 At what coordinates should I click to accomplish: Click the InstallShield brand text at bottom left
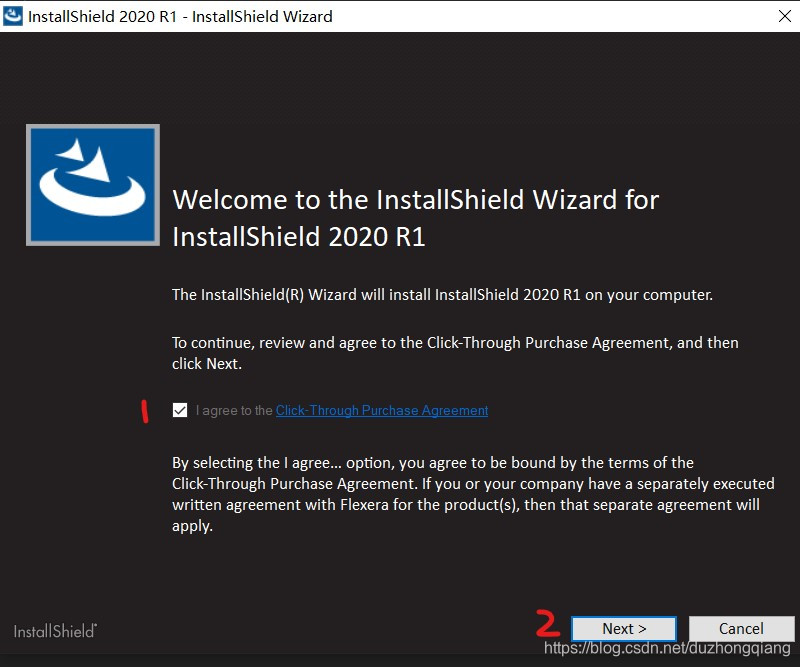55,631
